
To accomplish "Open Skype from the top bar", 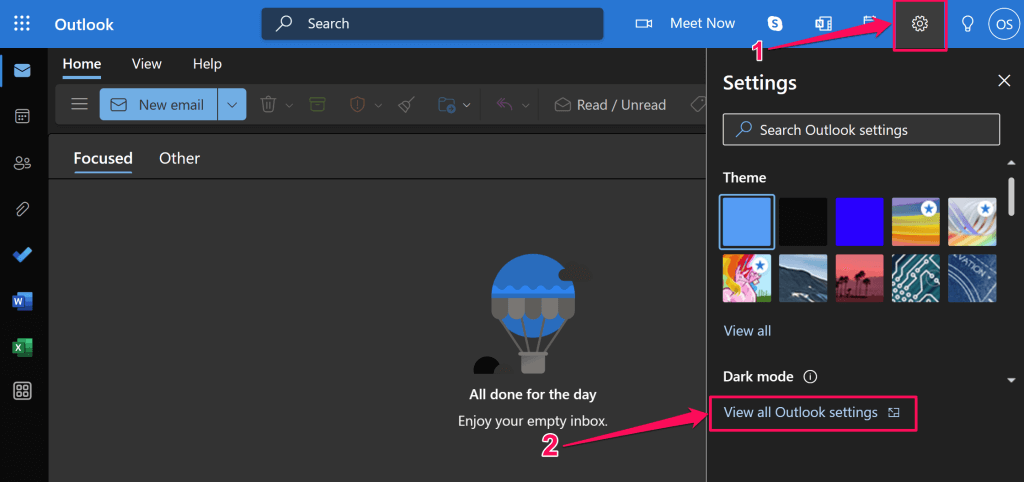I will coord(775,24).
